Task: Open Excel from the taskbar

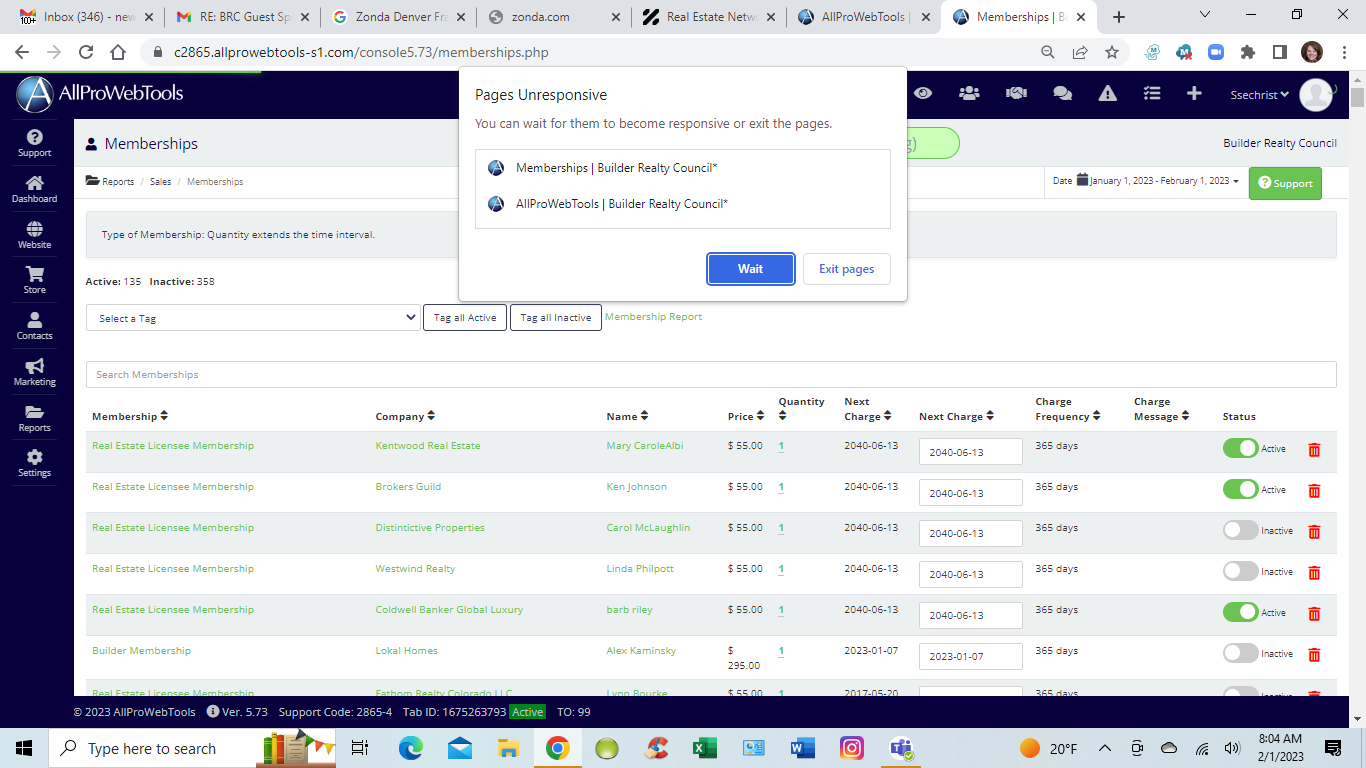Action: [x=705, y=748]
